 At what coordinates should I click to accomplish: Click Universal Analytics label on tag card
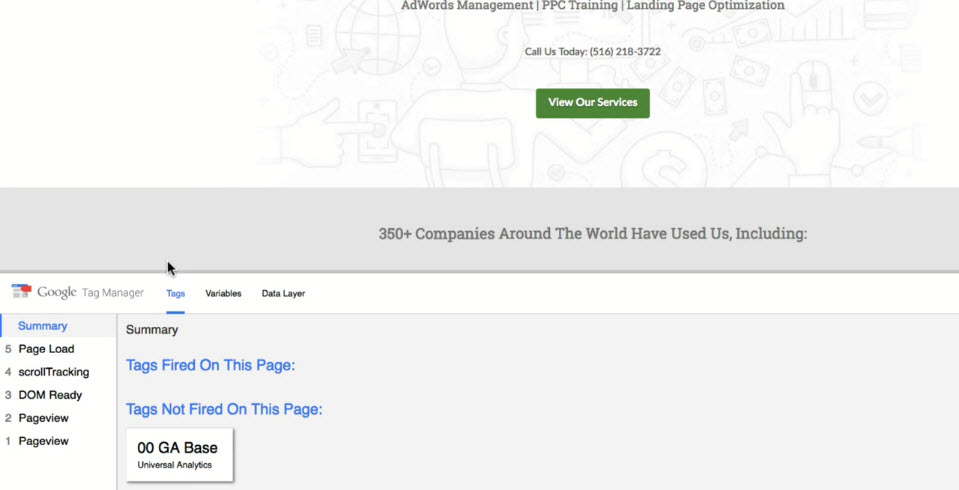coord(174,465)
